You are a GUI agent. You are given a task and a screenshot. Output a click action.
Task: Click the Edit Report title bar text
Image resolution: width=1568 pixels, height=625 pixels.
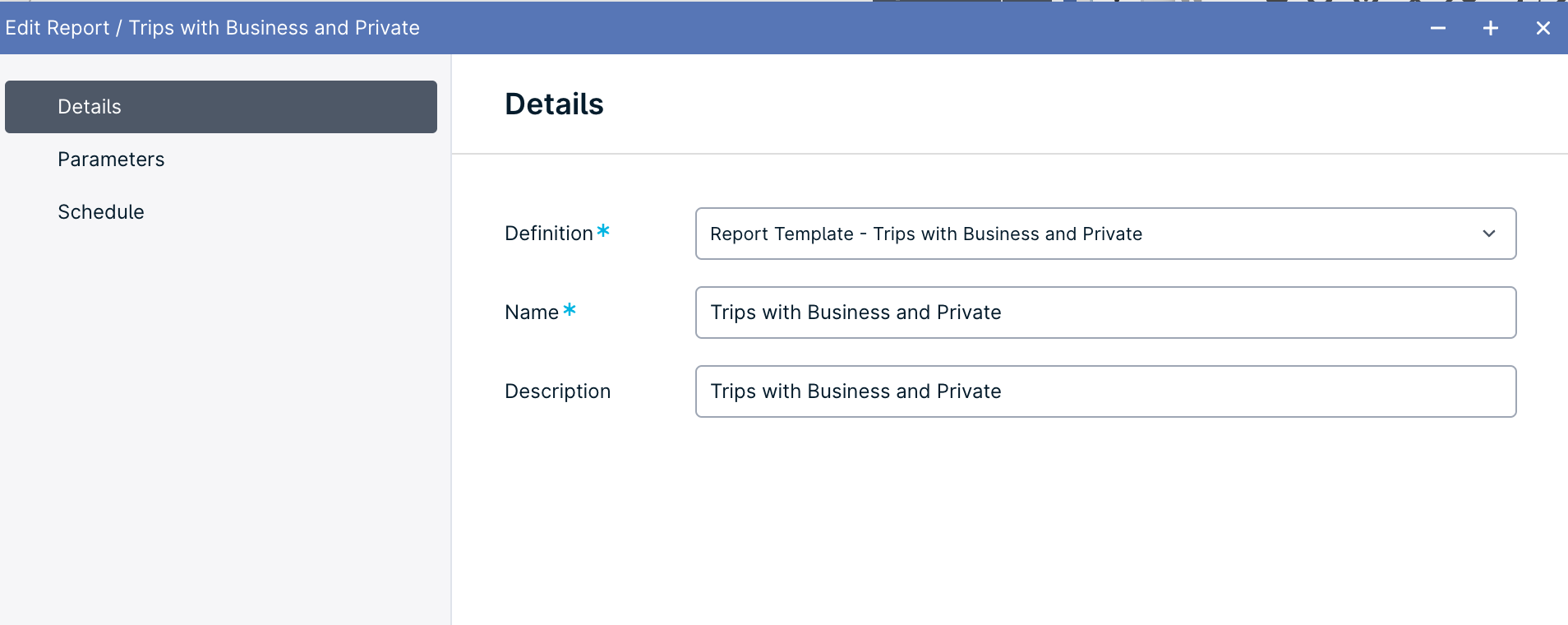[212, 28]
